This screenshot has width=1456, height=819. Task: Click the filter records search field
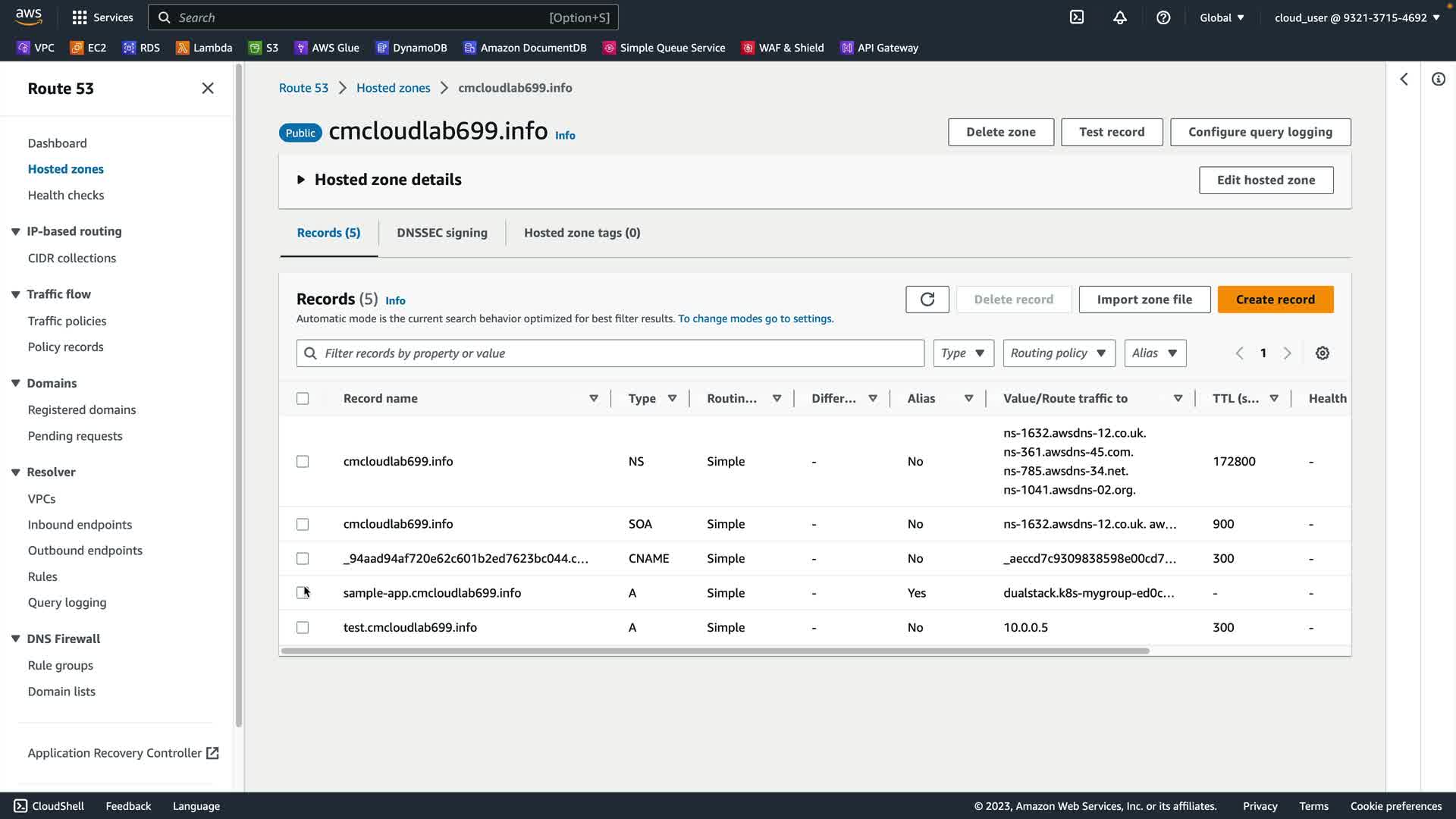click(610, 353)
